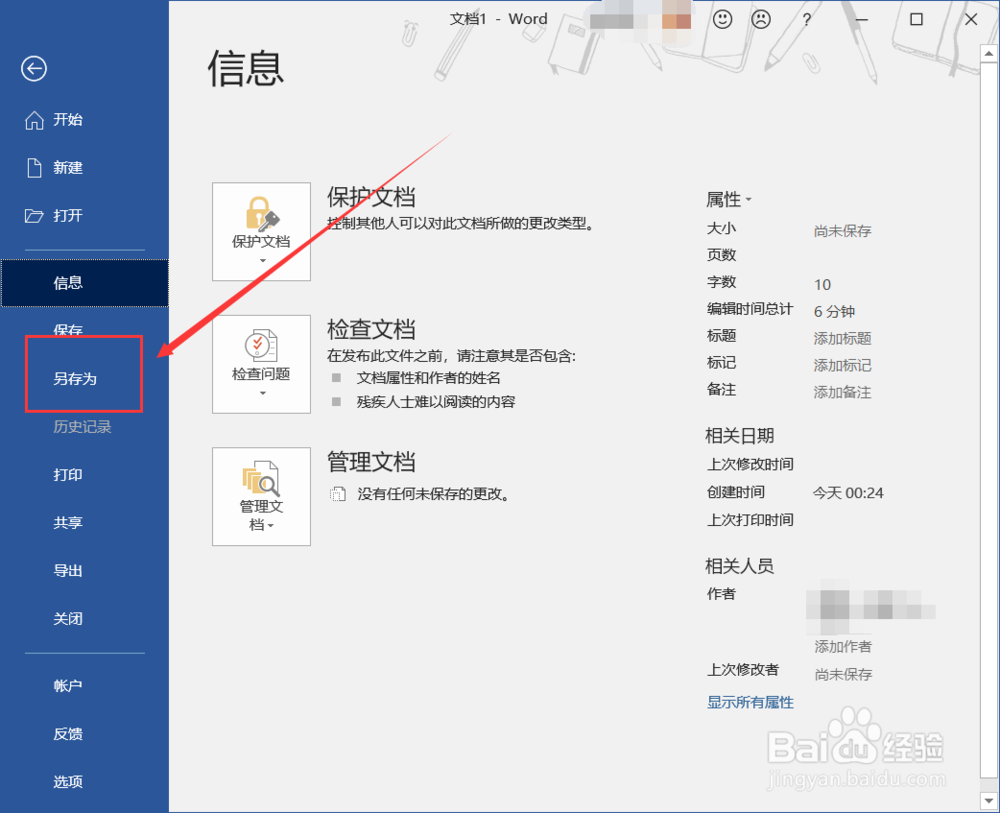
Task: Click the 保护文档 heading text
Action: [x=371, y=197]
